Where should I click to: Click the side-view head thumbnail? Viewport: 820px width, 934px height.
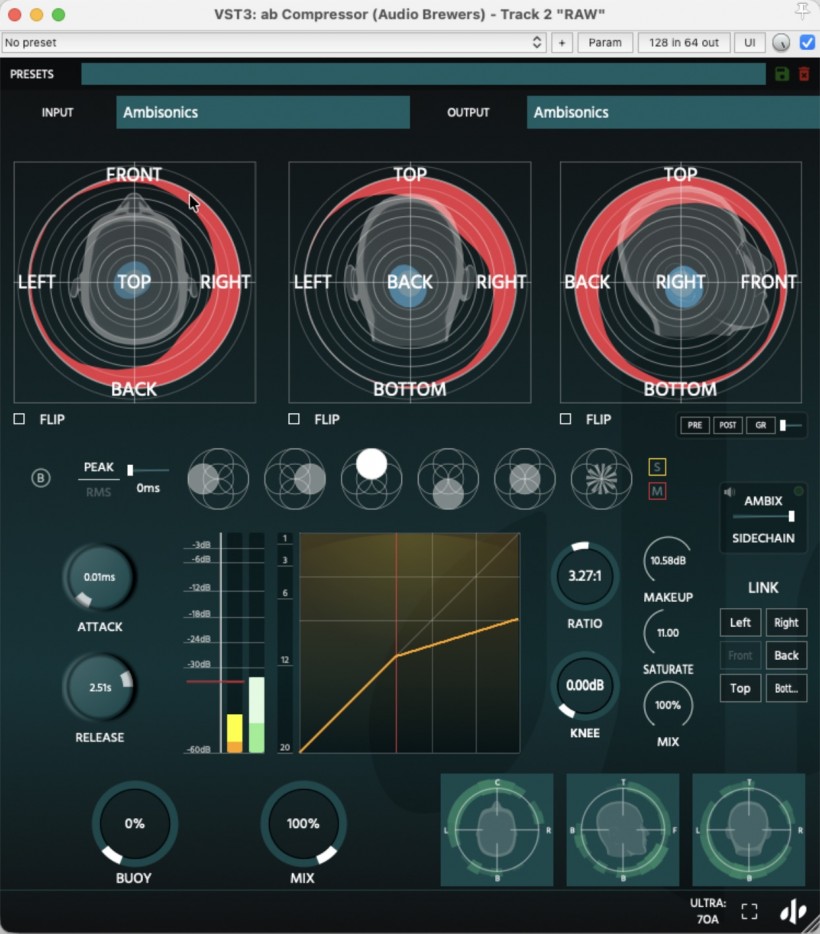coord(622,830)
